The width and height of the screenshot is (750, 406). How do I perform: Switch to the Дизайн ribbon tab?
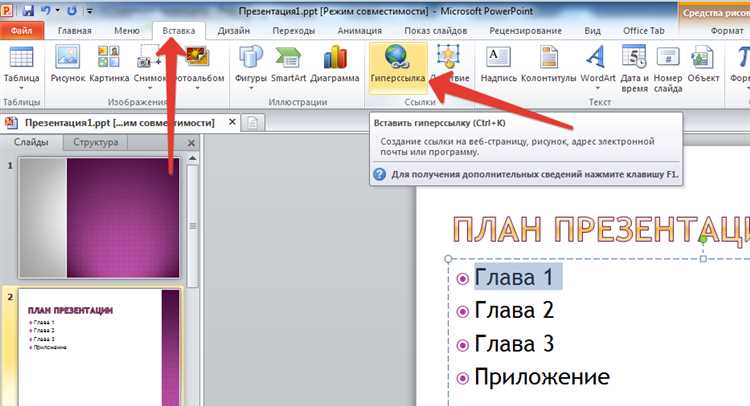(x=234, y=31)
